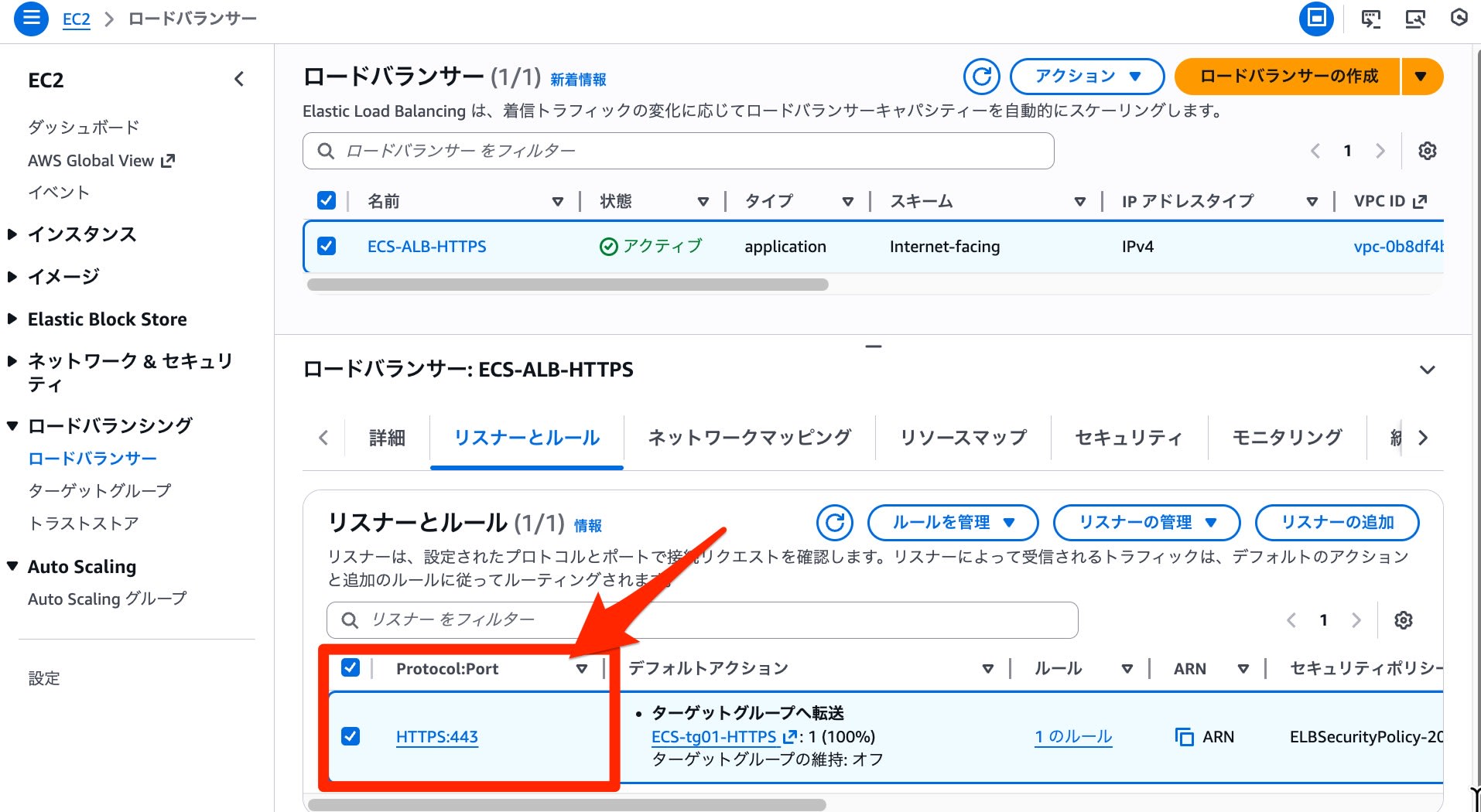The image size is (1481, 812).
Task: Click the hexagon icon in top bar
Action: coord(1459,18)
